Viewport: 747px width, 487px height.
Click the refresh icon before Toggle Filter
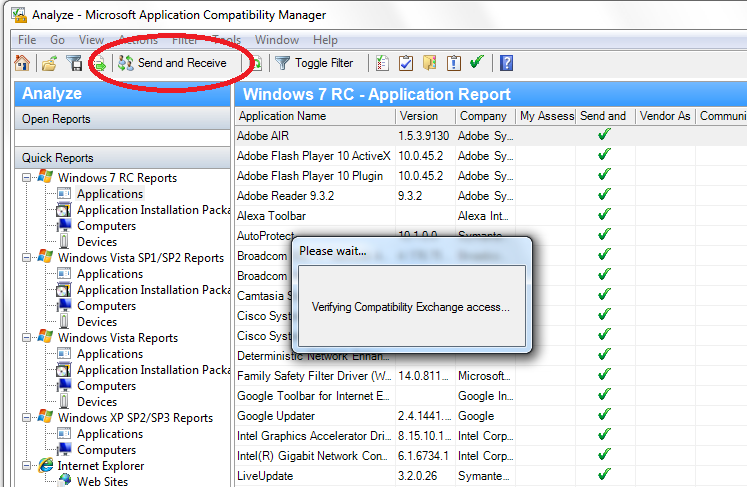tap(256, 63)
